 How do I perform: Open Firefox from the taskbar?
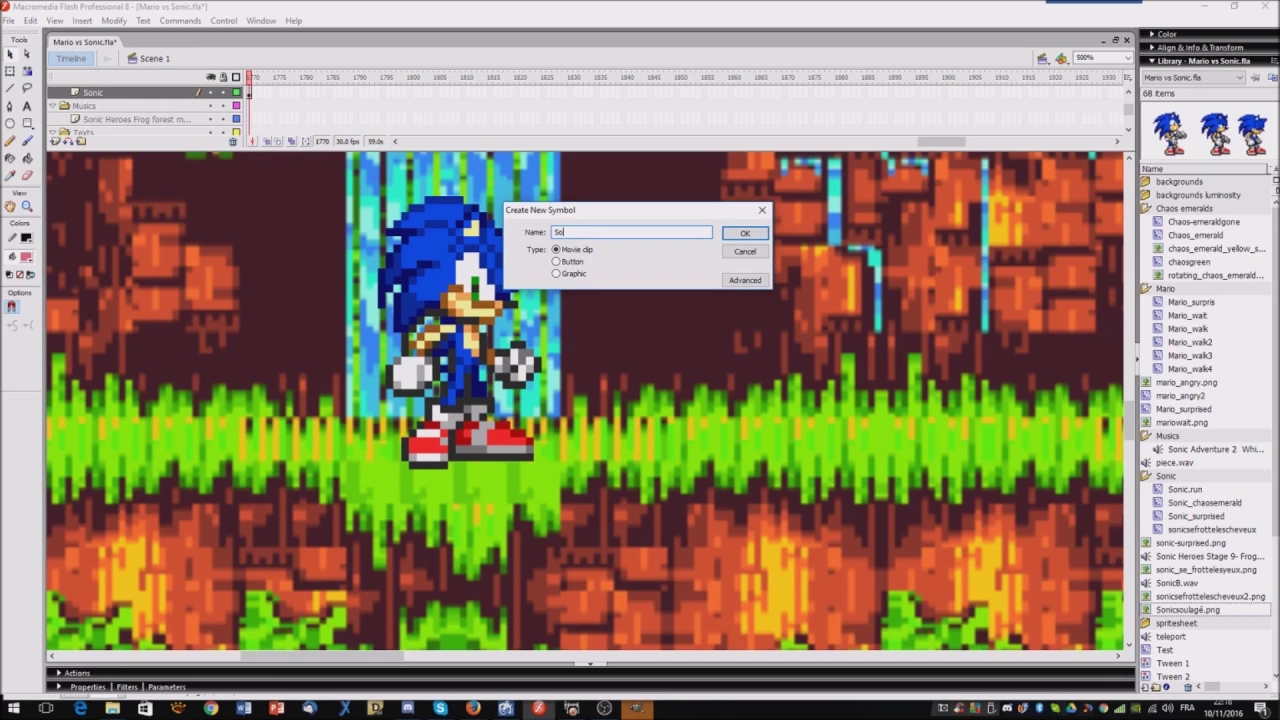(x=473, y=708)
